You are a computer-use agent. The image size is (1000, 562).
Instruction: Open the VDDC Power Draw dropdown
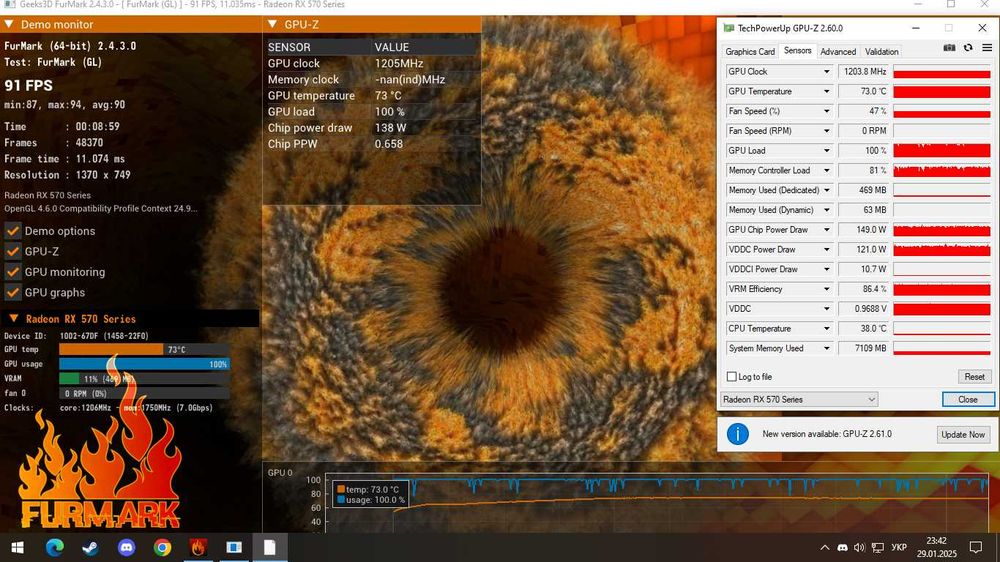[827, 249]
